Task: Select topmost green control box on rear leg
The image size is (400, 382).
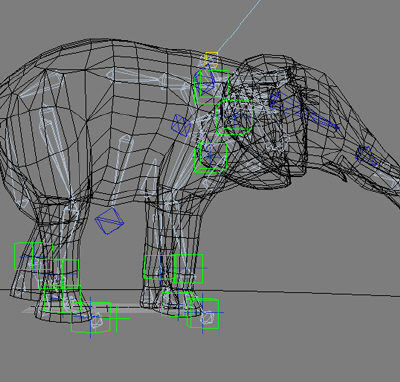Action: 33,256
